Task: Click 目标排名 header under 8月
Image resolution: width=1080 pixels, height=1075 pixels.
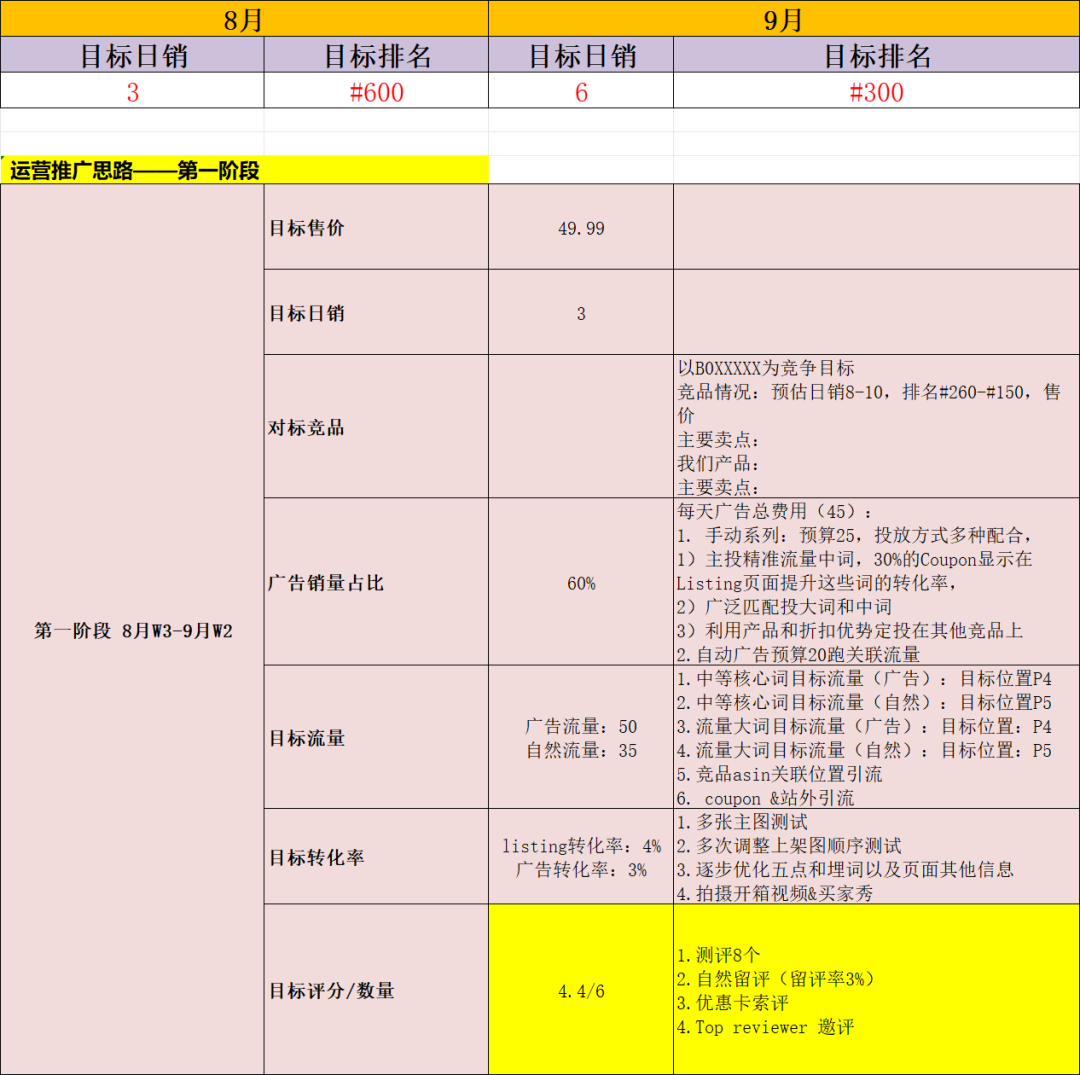Action: click(376, 54)
